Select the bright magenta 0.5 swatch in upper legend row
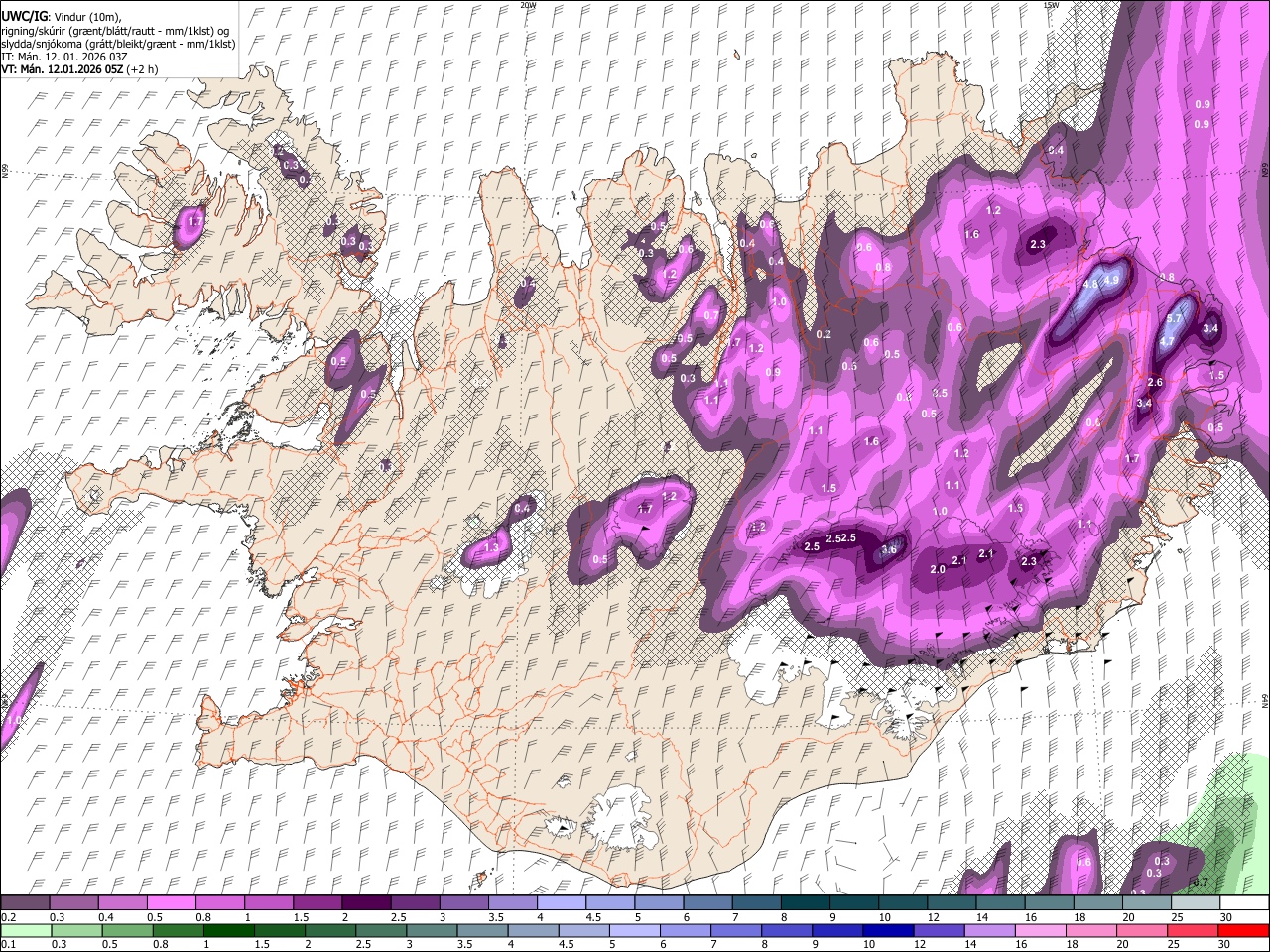Screen dimensions: 1270x952 pos(171,903)
